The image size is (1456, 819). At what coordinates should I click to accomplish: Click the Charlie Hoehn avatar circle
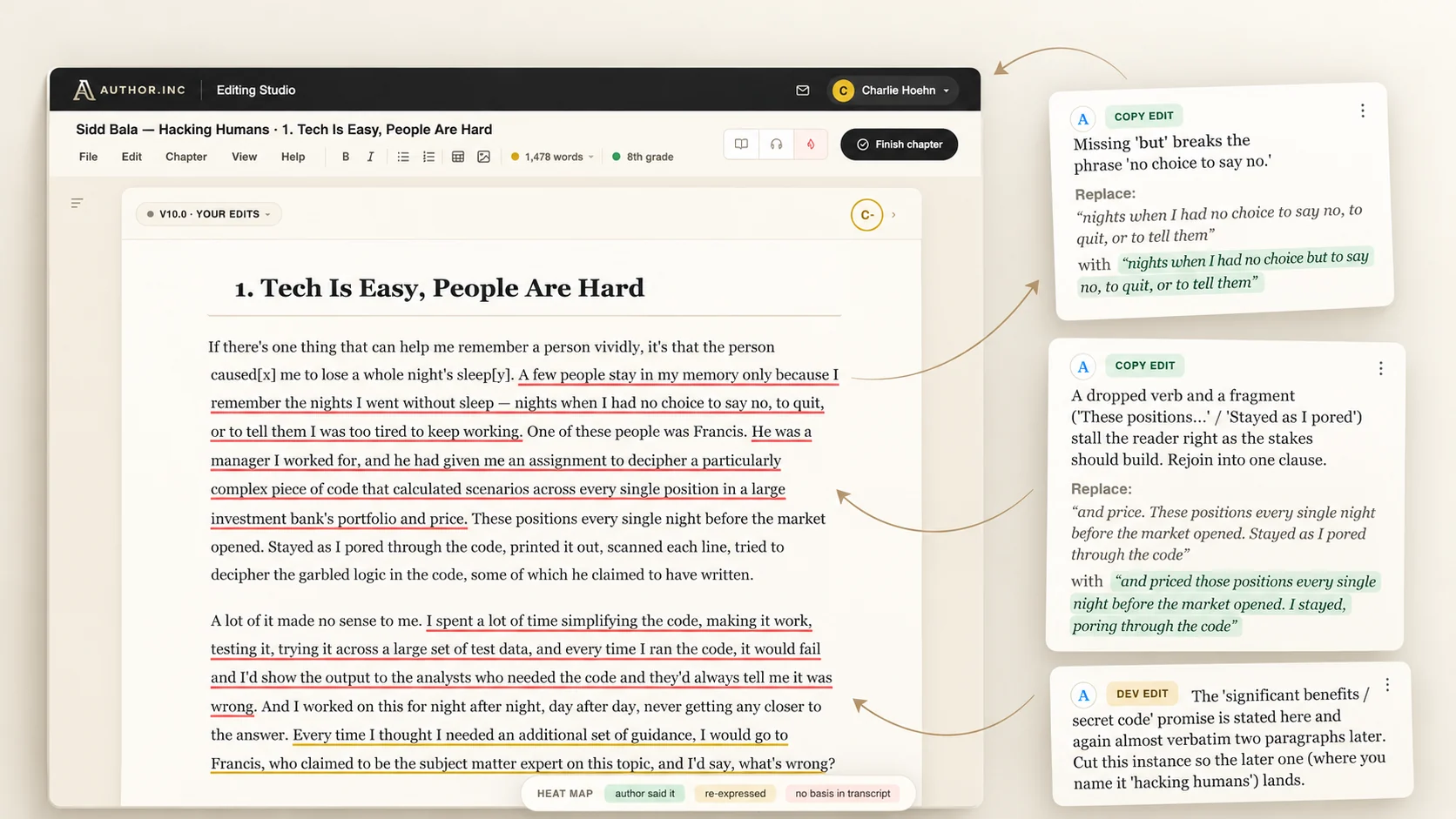(843, 91)
